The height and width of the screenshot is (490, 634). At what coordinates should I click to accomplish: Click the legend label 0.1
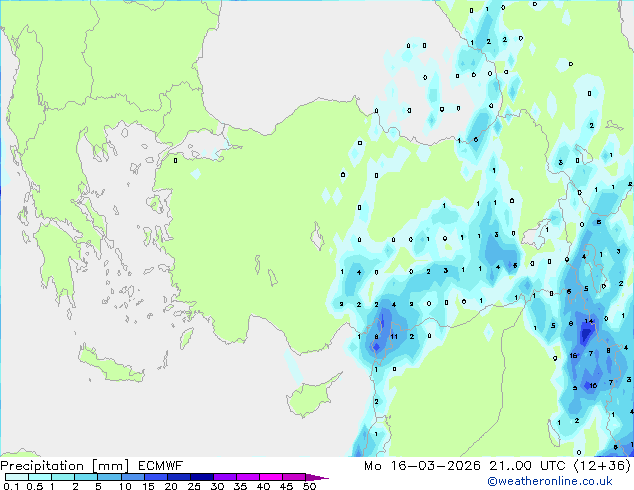tap(11, 486)
